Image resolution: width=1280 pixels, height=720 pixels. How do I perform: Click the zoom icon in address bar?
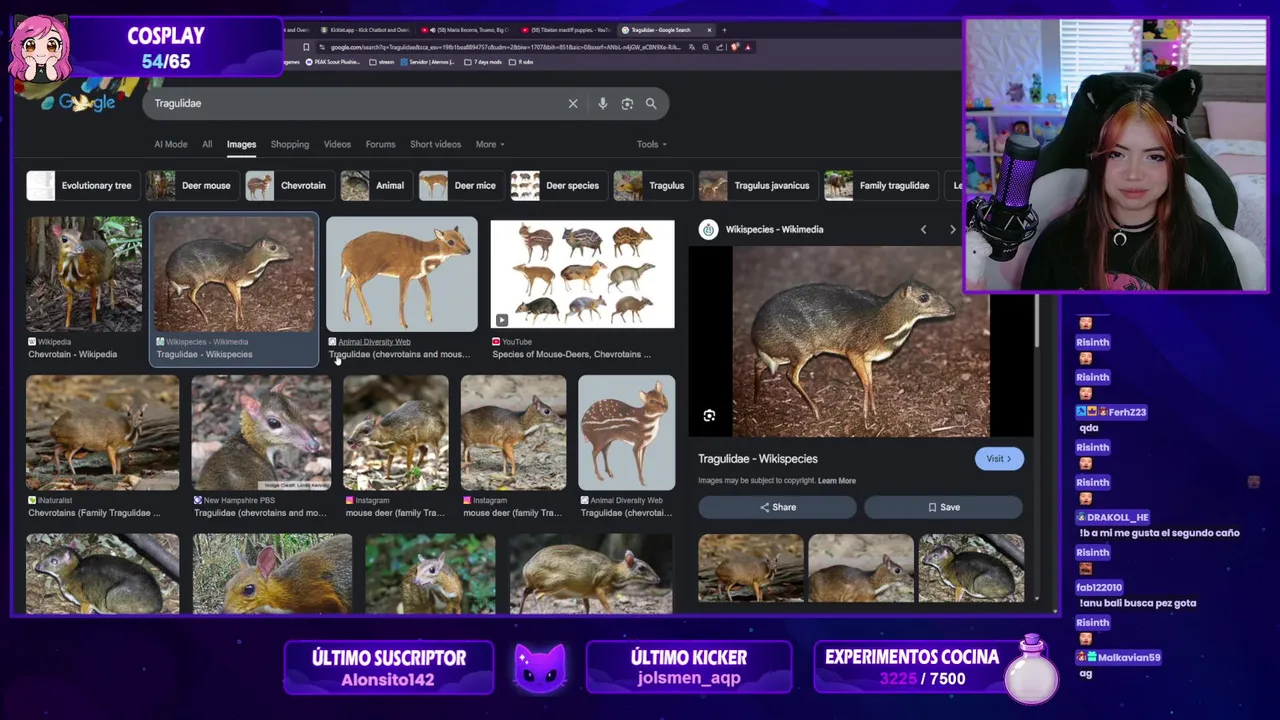coord(706,47)
